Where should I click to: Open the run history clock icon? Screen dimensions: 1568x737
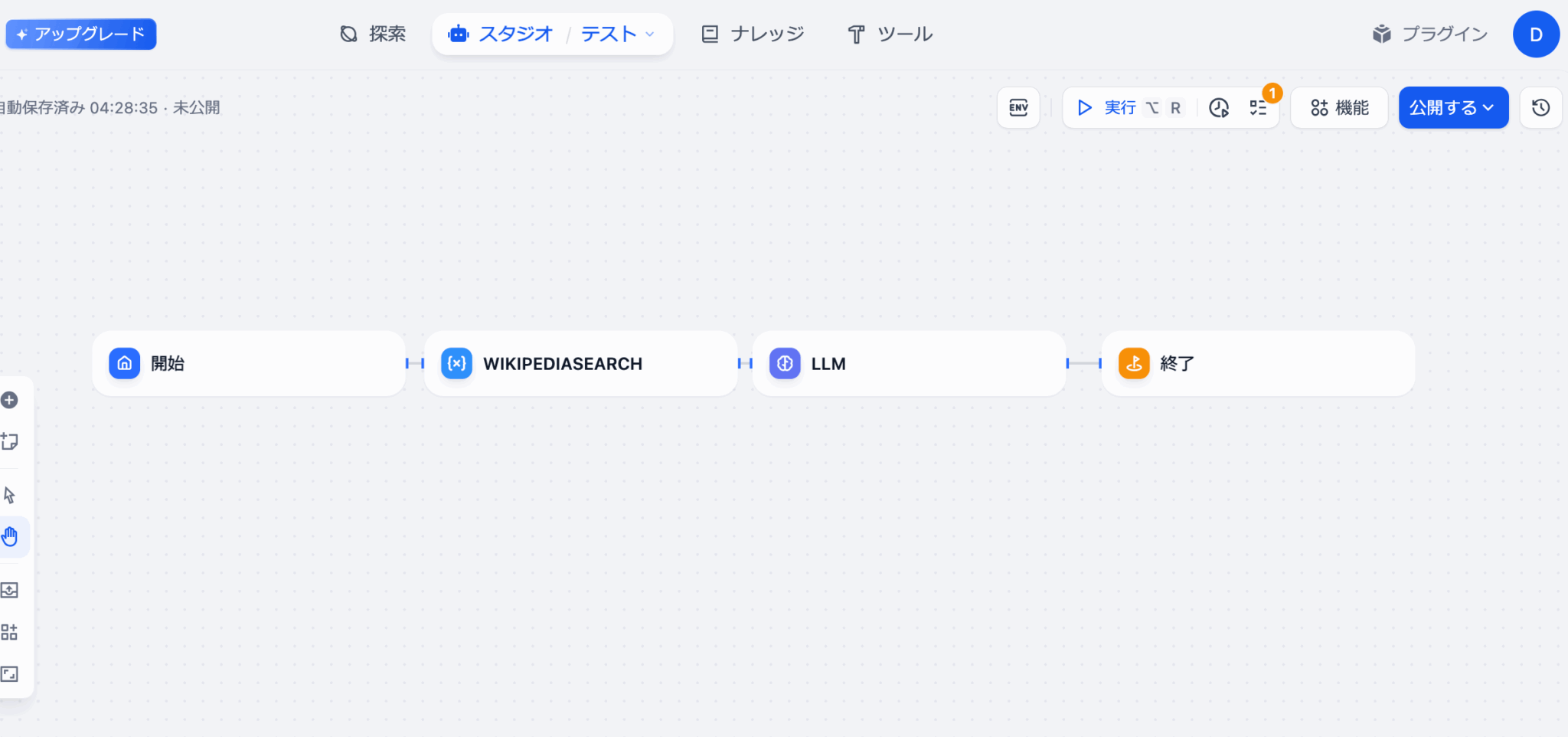click(1219, 108)
